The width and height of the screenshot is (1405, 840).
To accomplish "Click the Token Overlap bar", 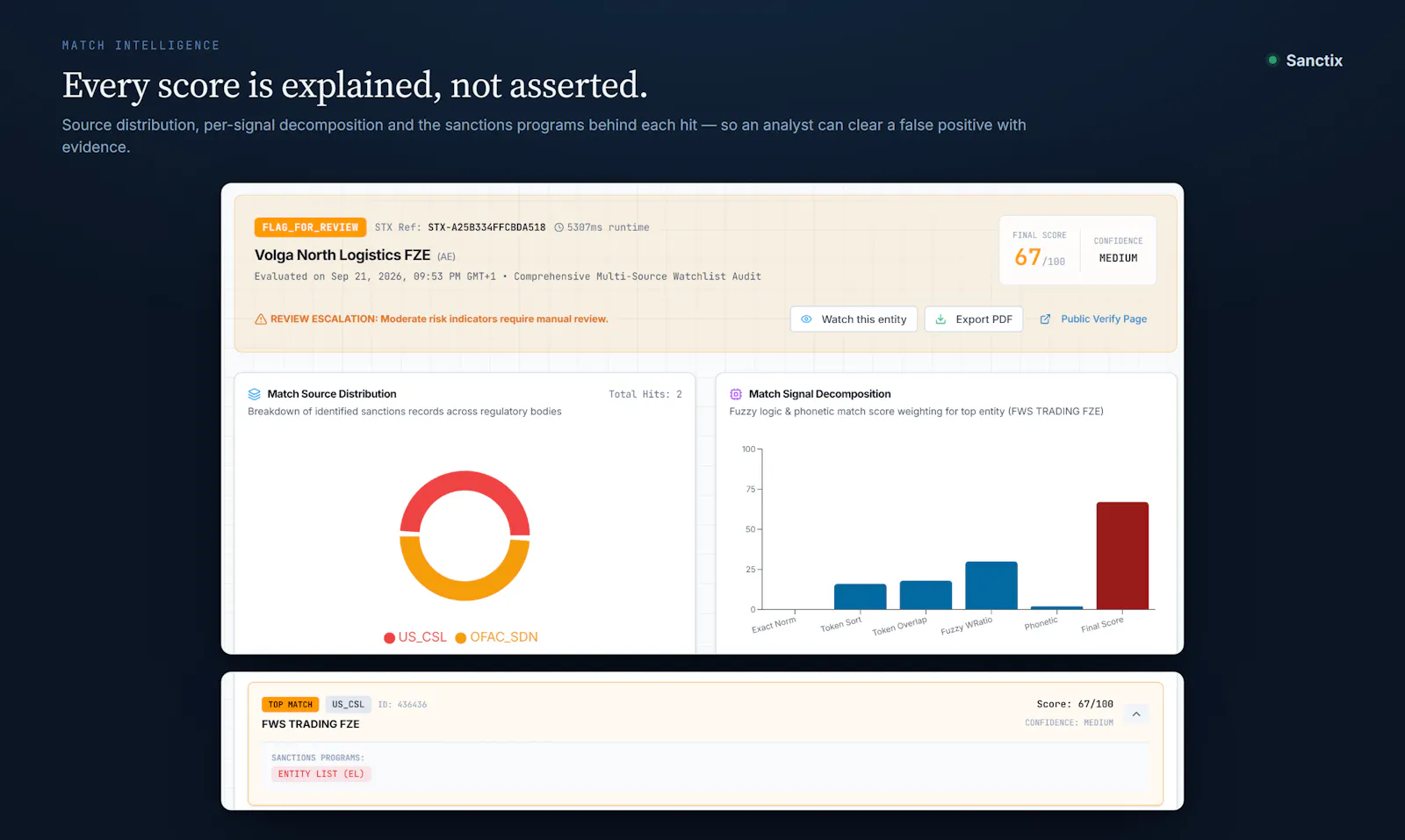I will click(926, 595).
